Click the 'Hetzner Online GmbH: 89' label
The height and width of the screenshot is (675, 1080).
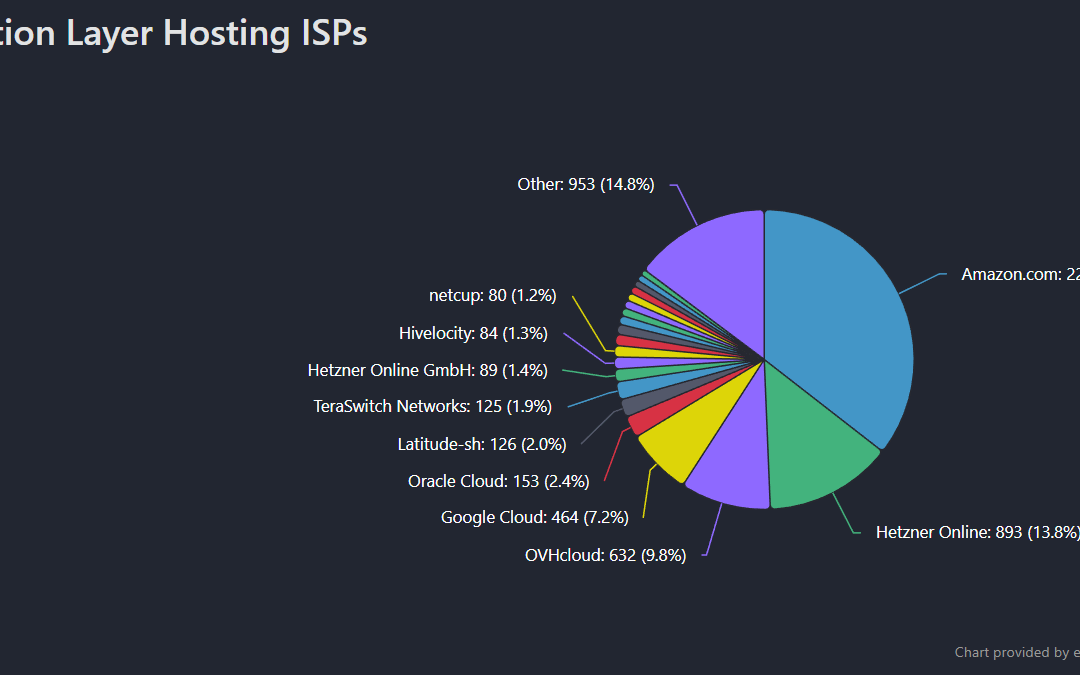(x=428, y=370)
